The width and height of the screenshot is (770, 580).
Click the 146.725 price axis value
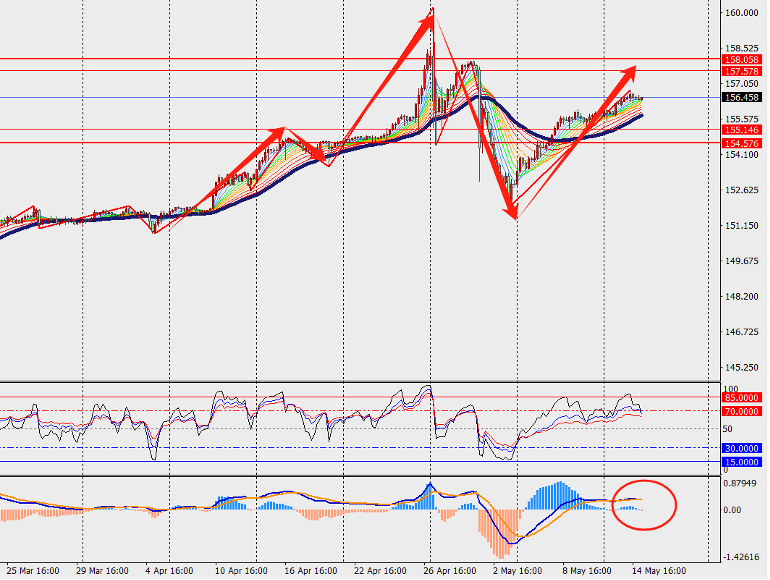click(x=742, y=331)
